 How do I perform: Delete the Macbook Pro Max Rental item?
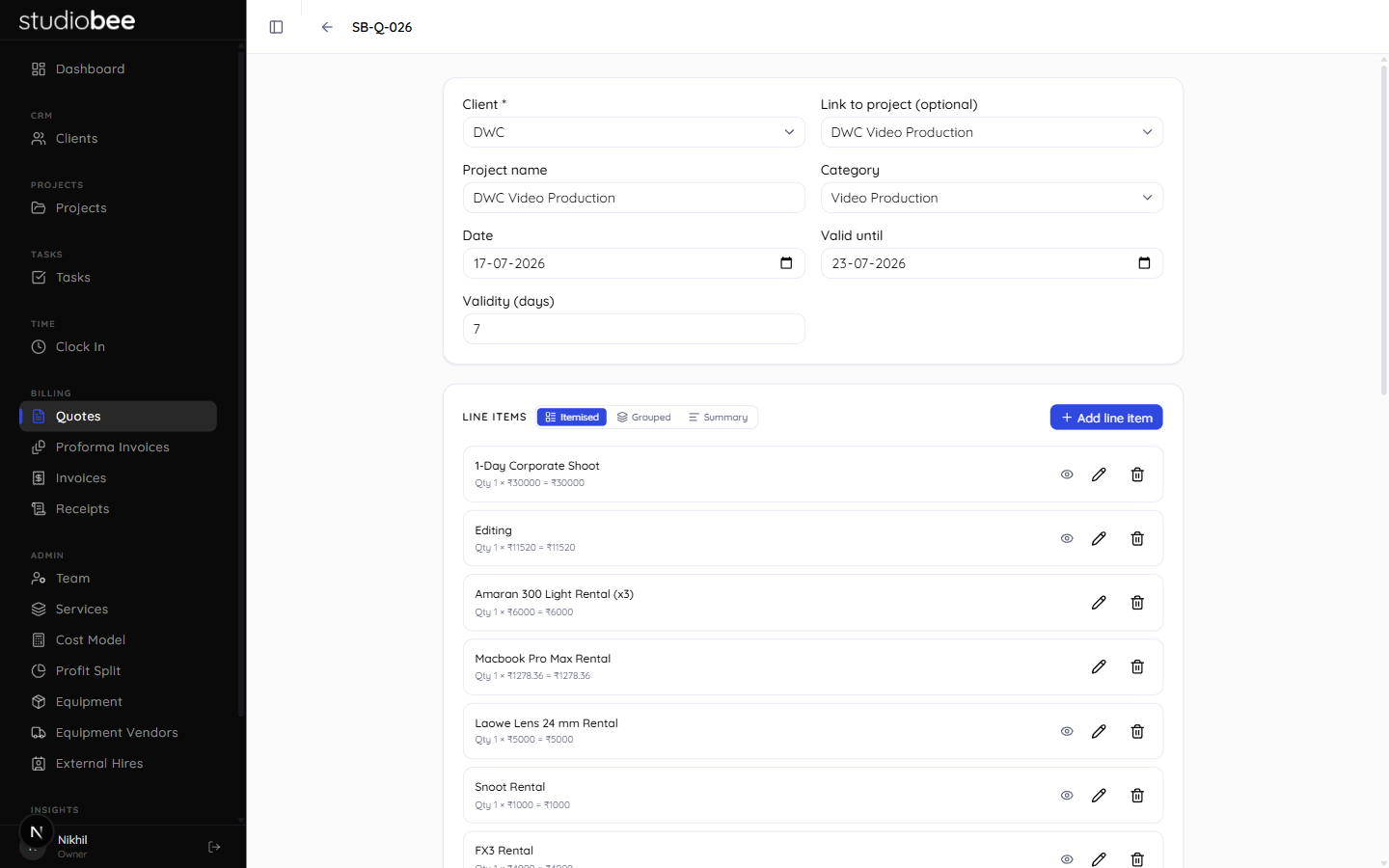coord(1137,667)
